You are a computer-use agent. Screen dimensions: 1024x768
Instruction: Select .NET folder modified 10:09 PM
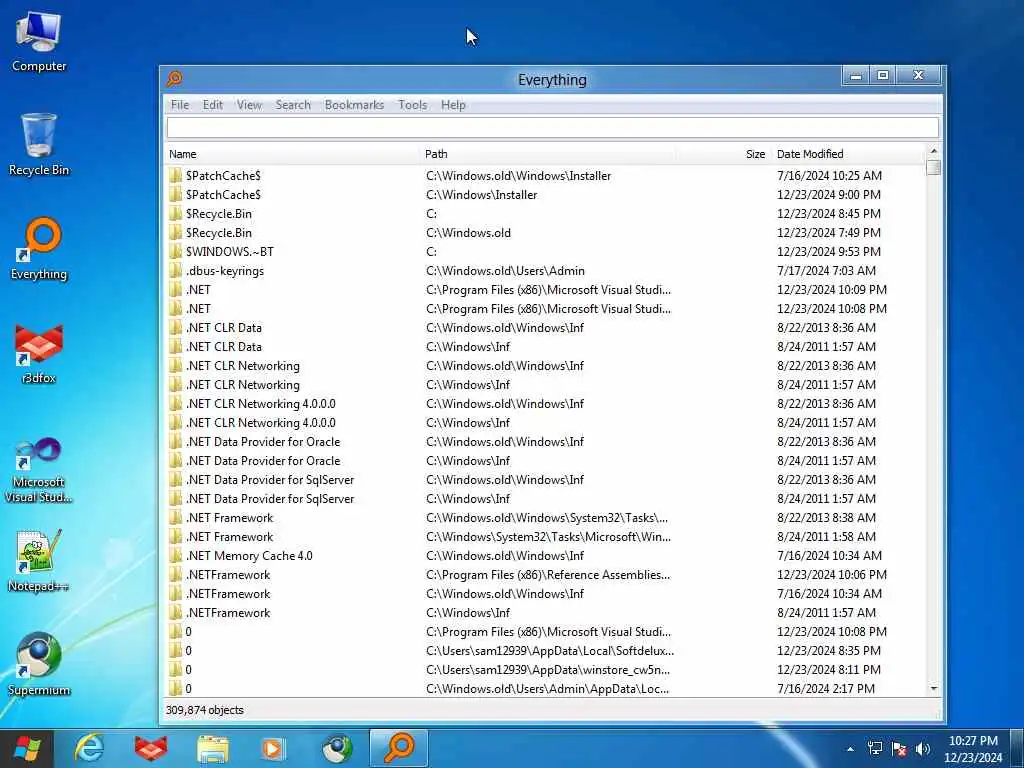click(x=546, y=289)
